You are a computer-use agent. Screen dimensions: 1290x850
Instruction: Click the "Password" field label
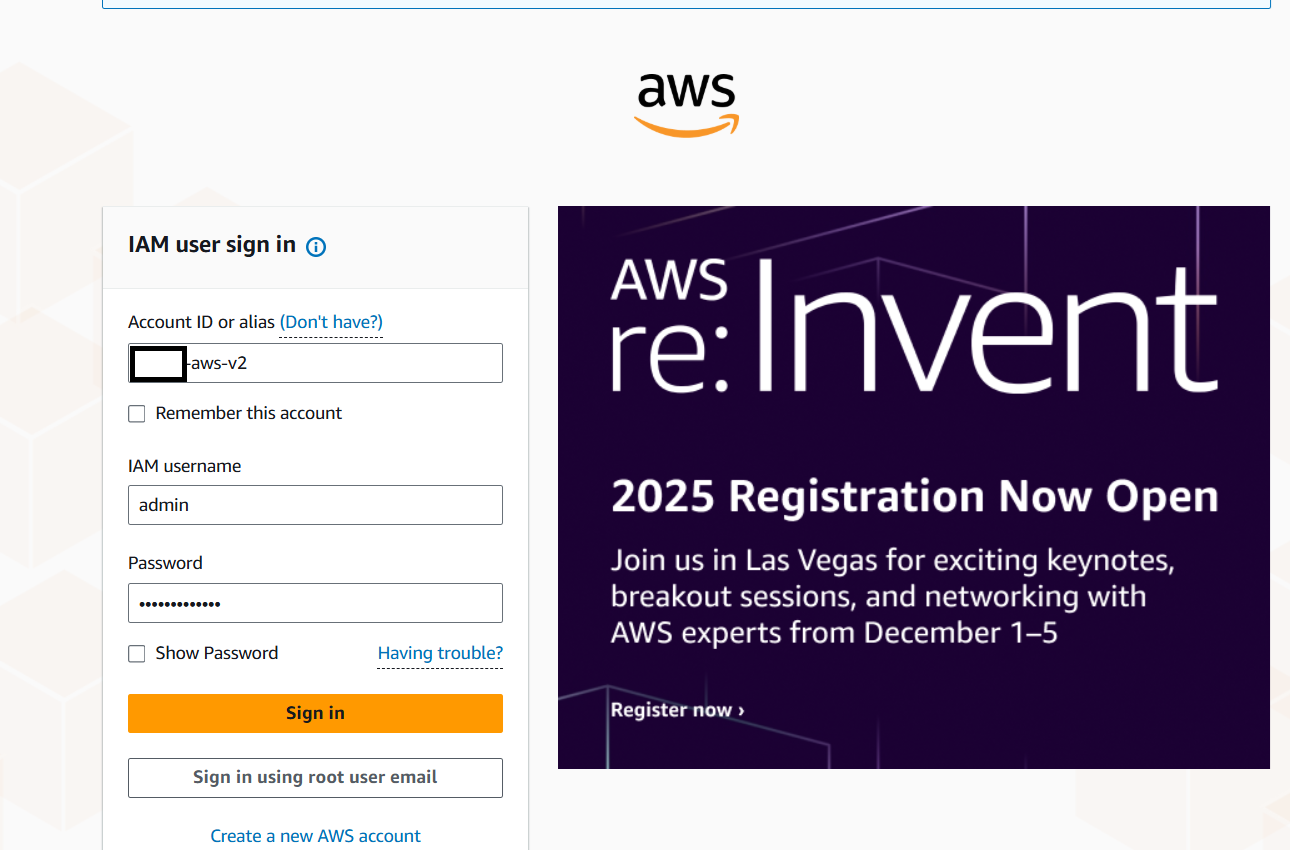[165, 563]
